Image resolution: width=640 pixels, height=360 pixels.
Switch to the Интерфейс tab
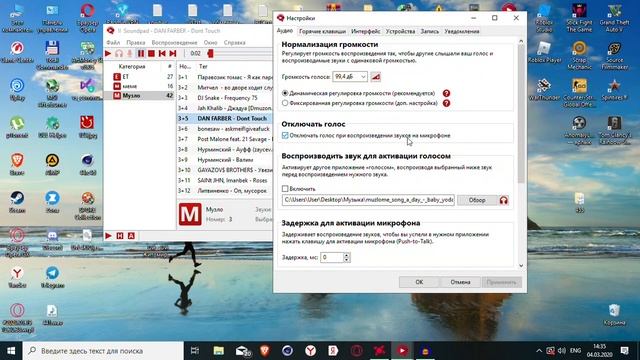pos(365,31)
